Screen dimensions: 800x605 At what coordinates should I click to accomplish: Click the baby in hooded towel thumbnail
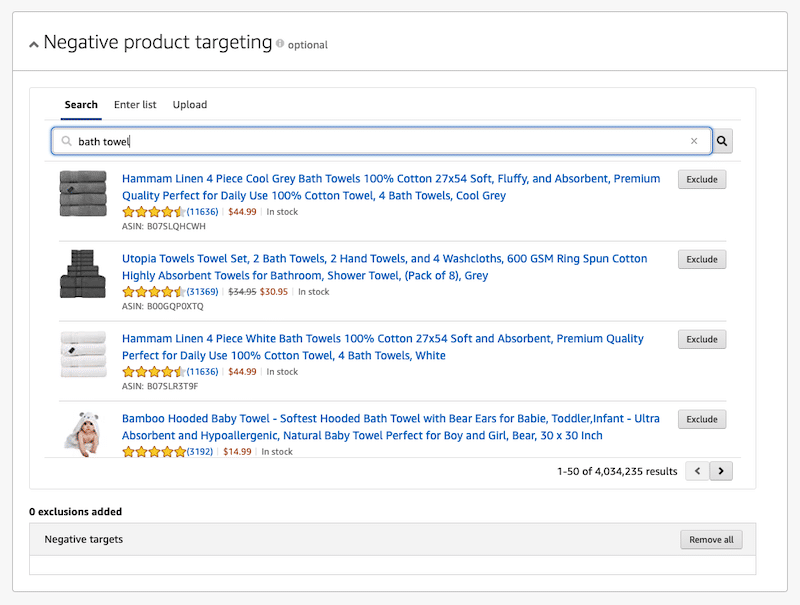pyautogui.click(x=83, y=434)
